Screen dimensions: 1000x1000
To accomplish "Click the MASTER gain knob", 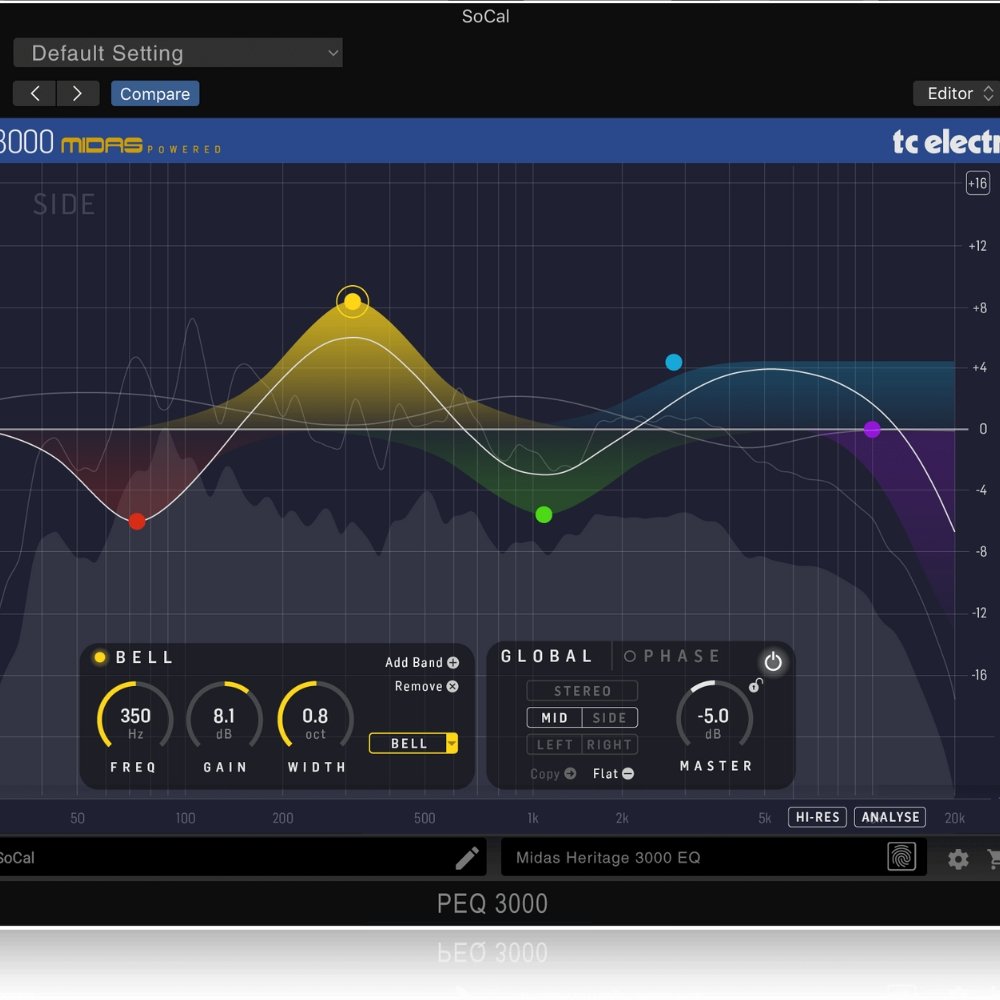I will coord(714,719).
